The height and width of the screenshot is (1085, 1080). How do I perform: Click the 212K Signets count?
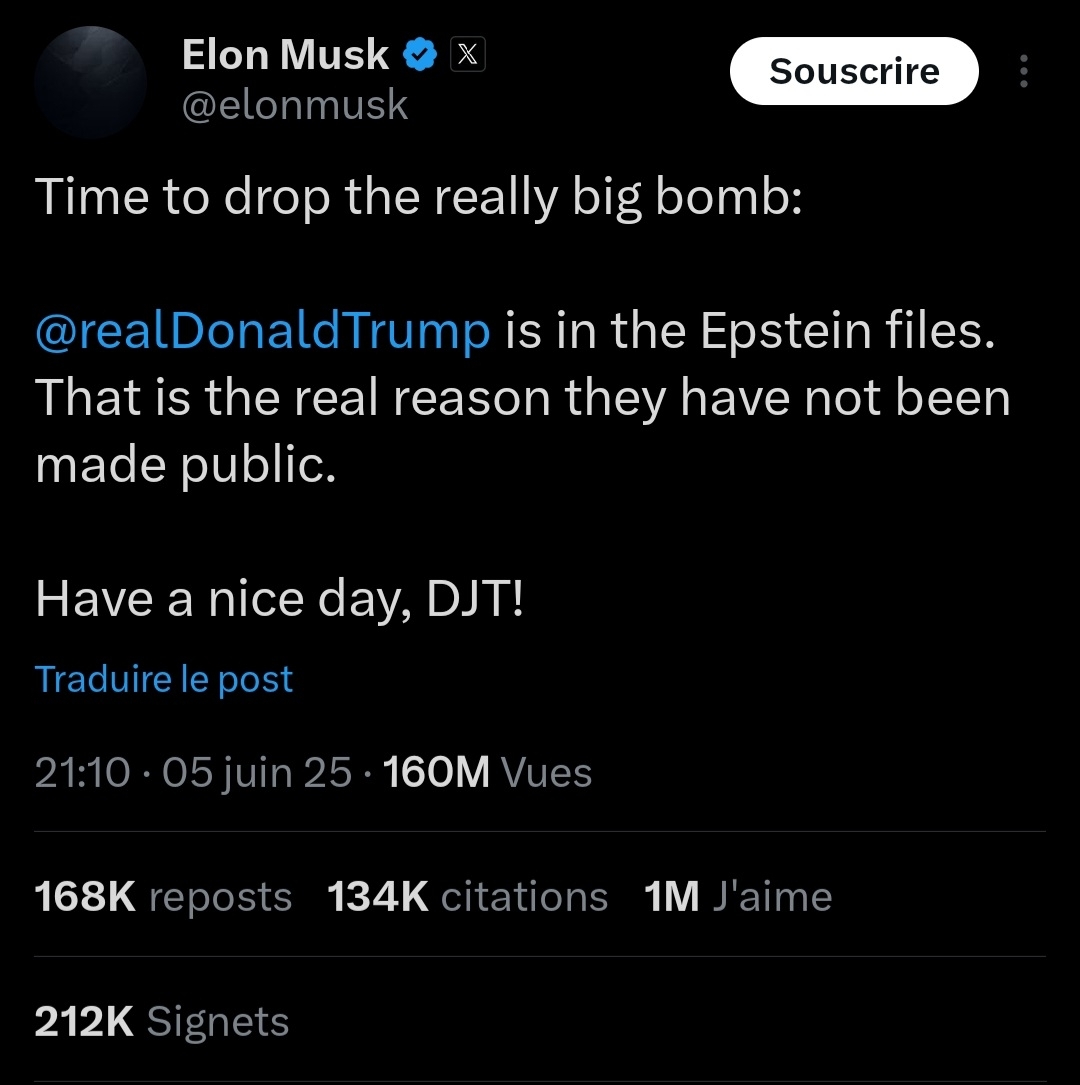pyautogui.click(x=162, y=1022)
